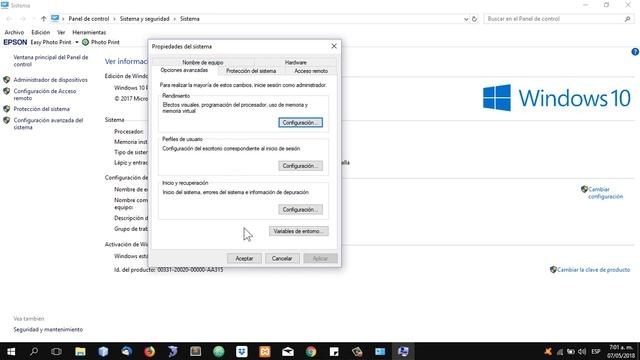Go up one level with up arrow
Screen dimensions: 640x360
point(43,19)
